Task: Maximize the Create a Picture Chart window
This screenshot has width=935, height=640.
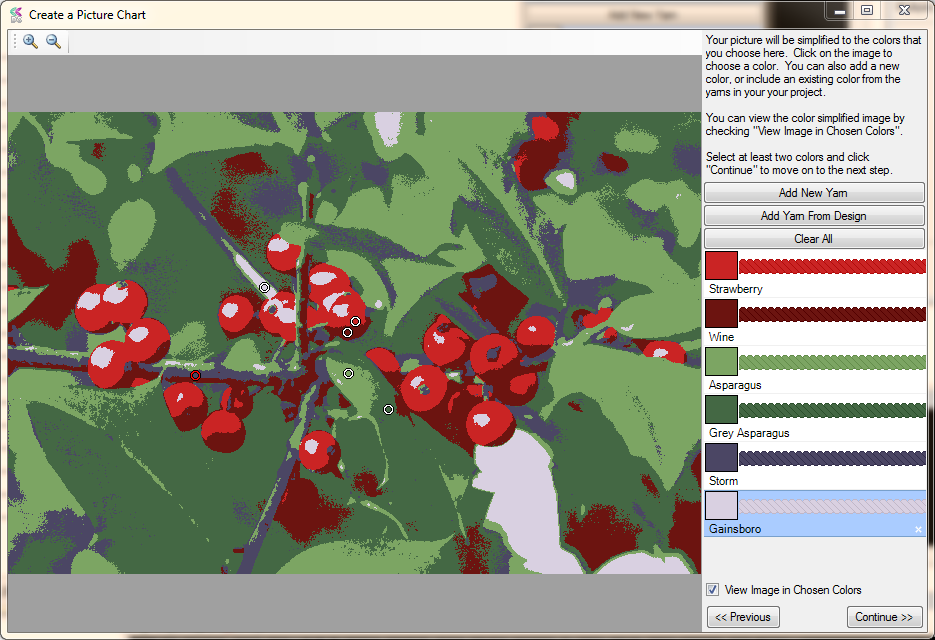Action: coord(867,10)
